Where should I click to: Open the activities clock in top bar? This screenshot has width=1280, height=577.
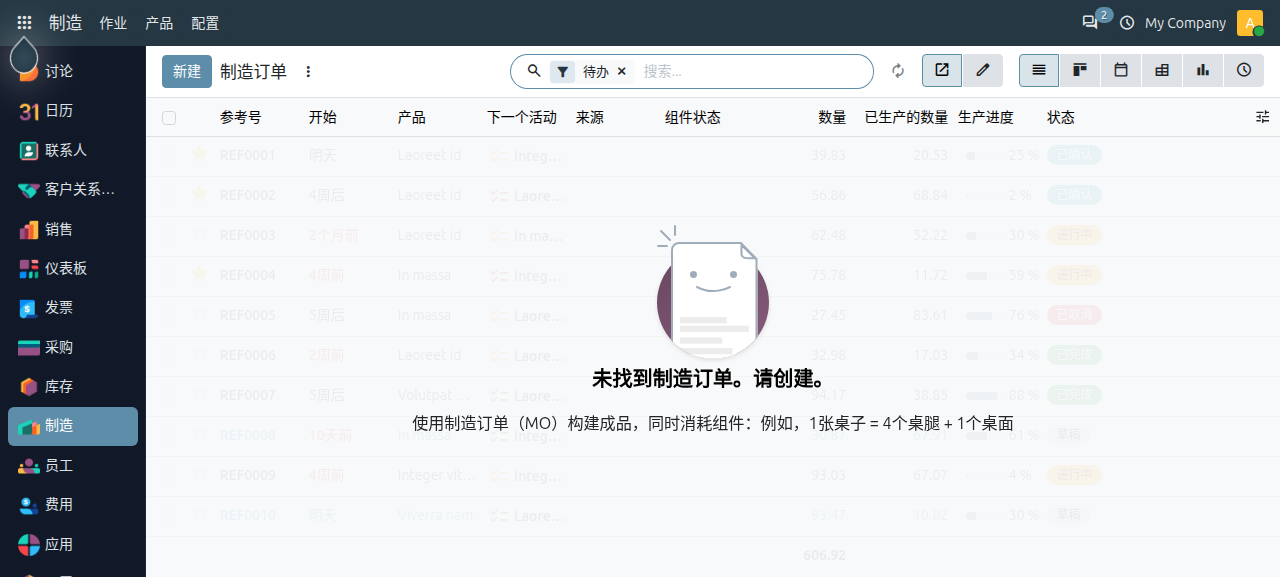pyautogui.click(x=1127, y=22)
